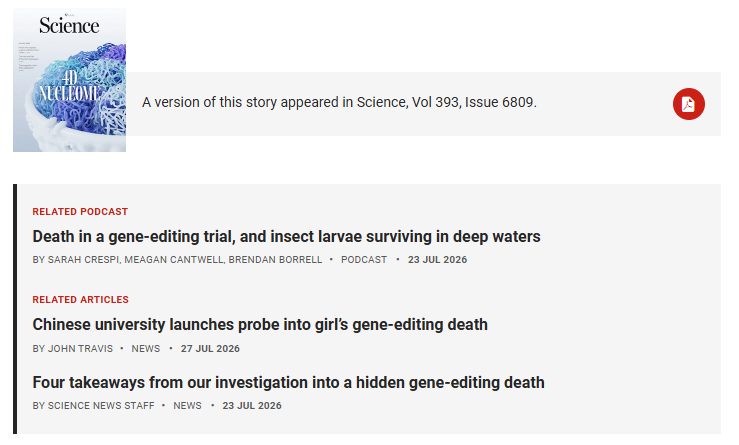Select author Sarah Crespi
The width and height of the screenshot is (739, 445).
83,260
